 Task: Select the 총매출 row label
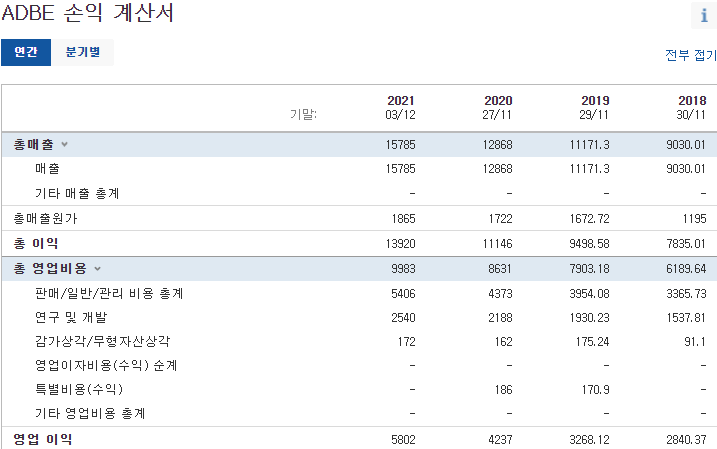tap(33, 144)
